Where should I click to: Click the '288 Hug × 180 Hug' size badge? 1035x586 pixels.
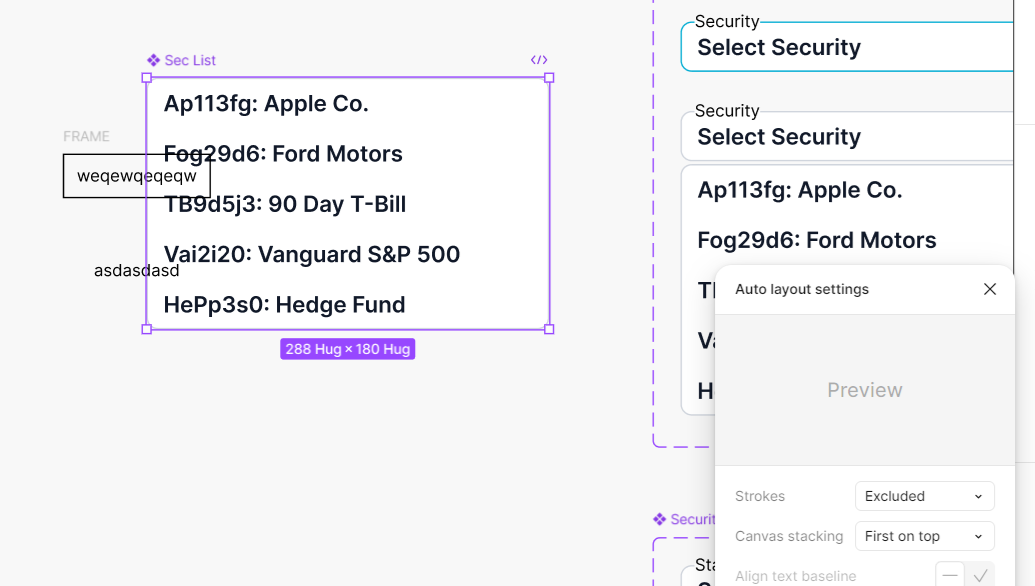(348, 349)
